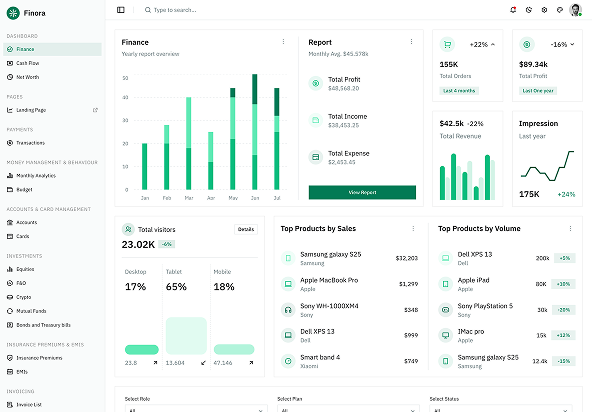592x412 pixels.
Task: Open Top Products by Sales options menu
Action: coord(413,228)
